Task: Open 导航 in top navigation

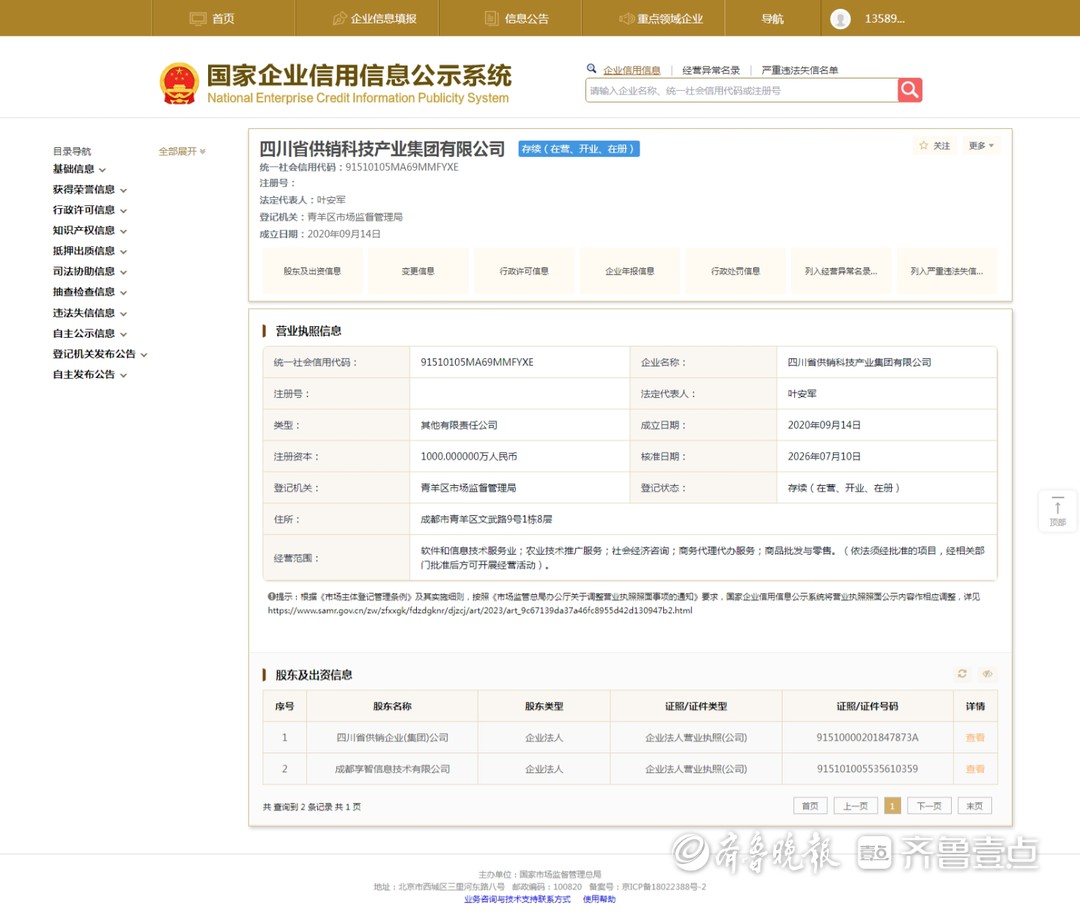Action: click(772, 19)
